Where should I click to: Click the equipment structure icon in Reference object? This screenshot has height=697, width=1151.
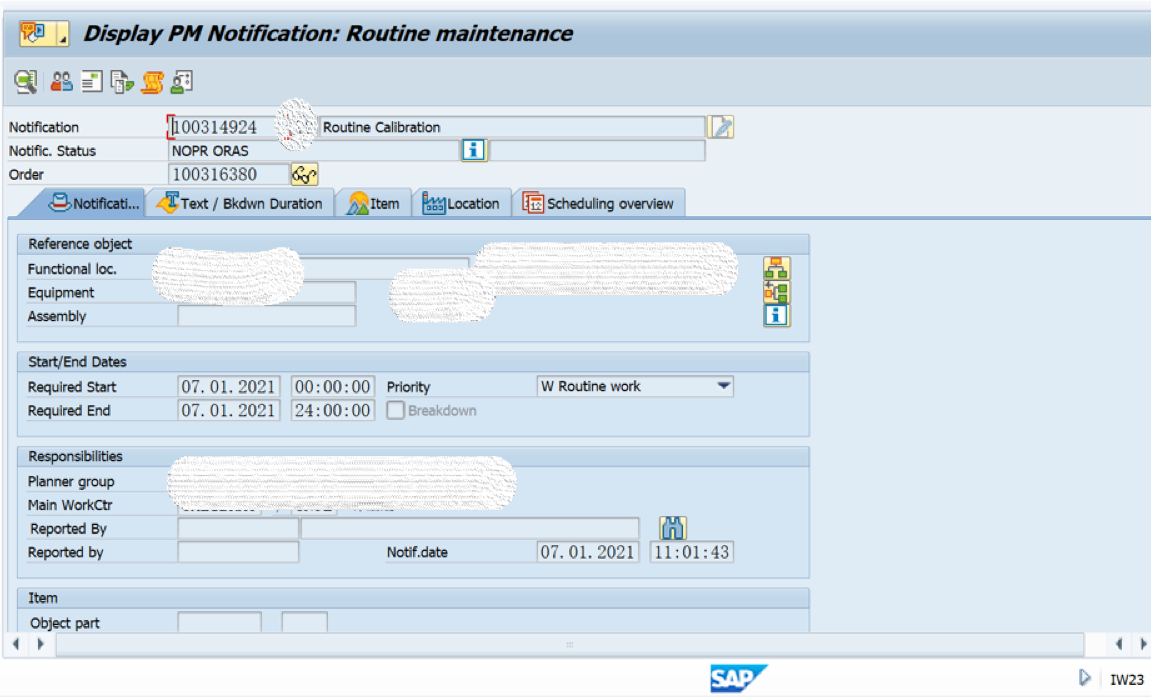(x=776, y=292)
